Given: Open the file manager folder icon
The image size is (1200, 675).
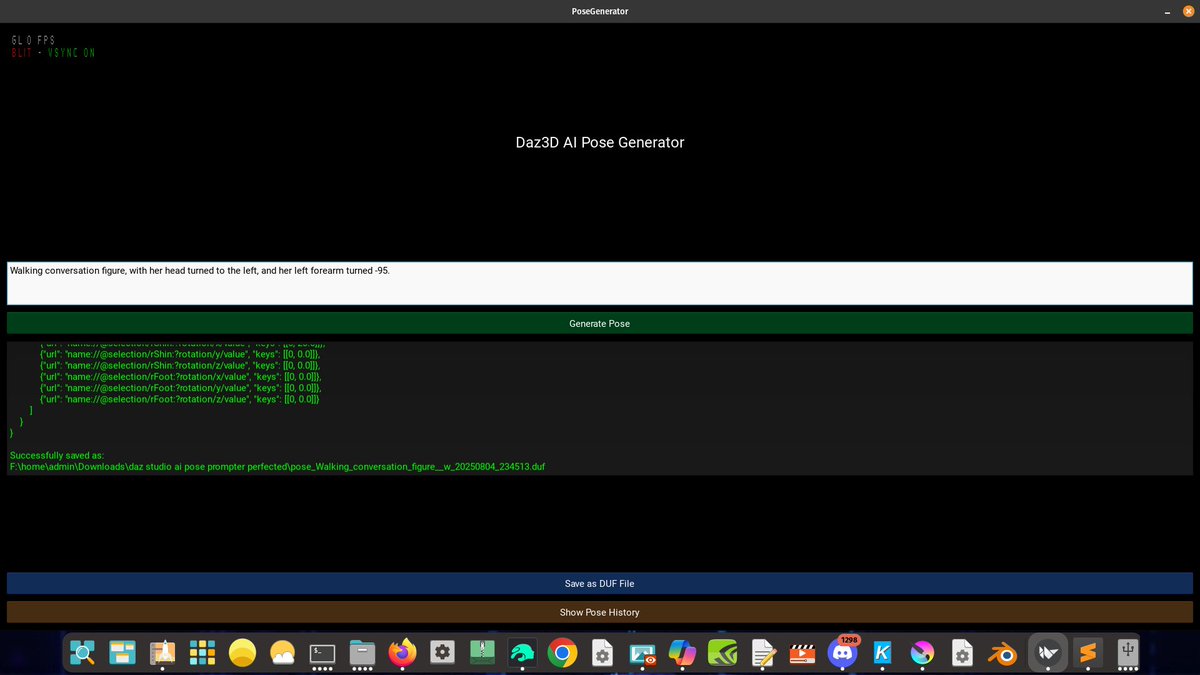Looking at the screenshot, I should pyautogui.click(x=363, y=654).
